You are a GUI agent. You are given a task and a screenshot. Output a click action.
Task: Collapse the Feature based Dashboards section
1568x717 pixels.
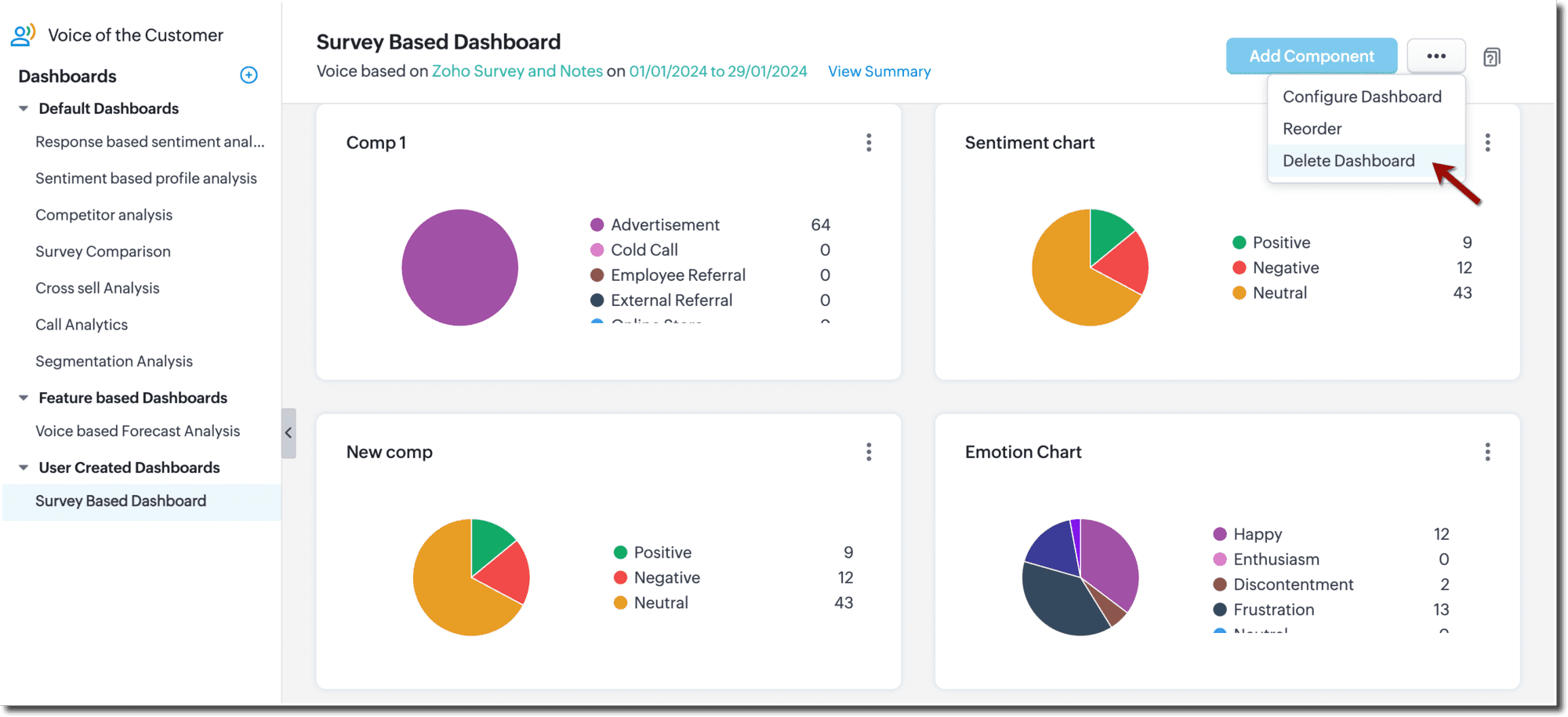[x=24, y=399]
